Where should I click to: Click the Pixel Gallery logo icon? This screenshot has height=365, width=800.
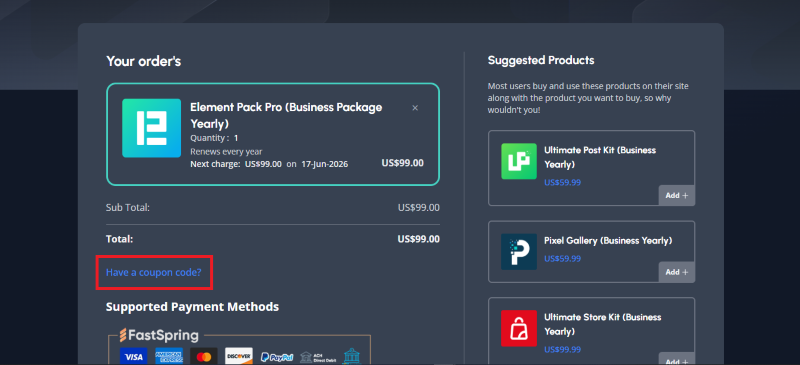click(519, 252)
